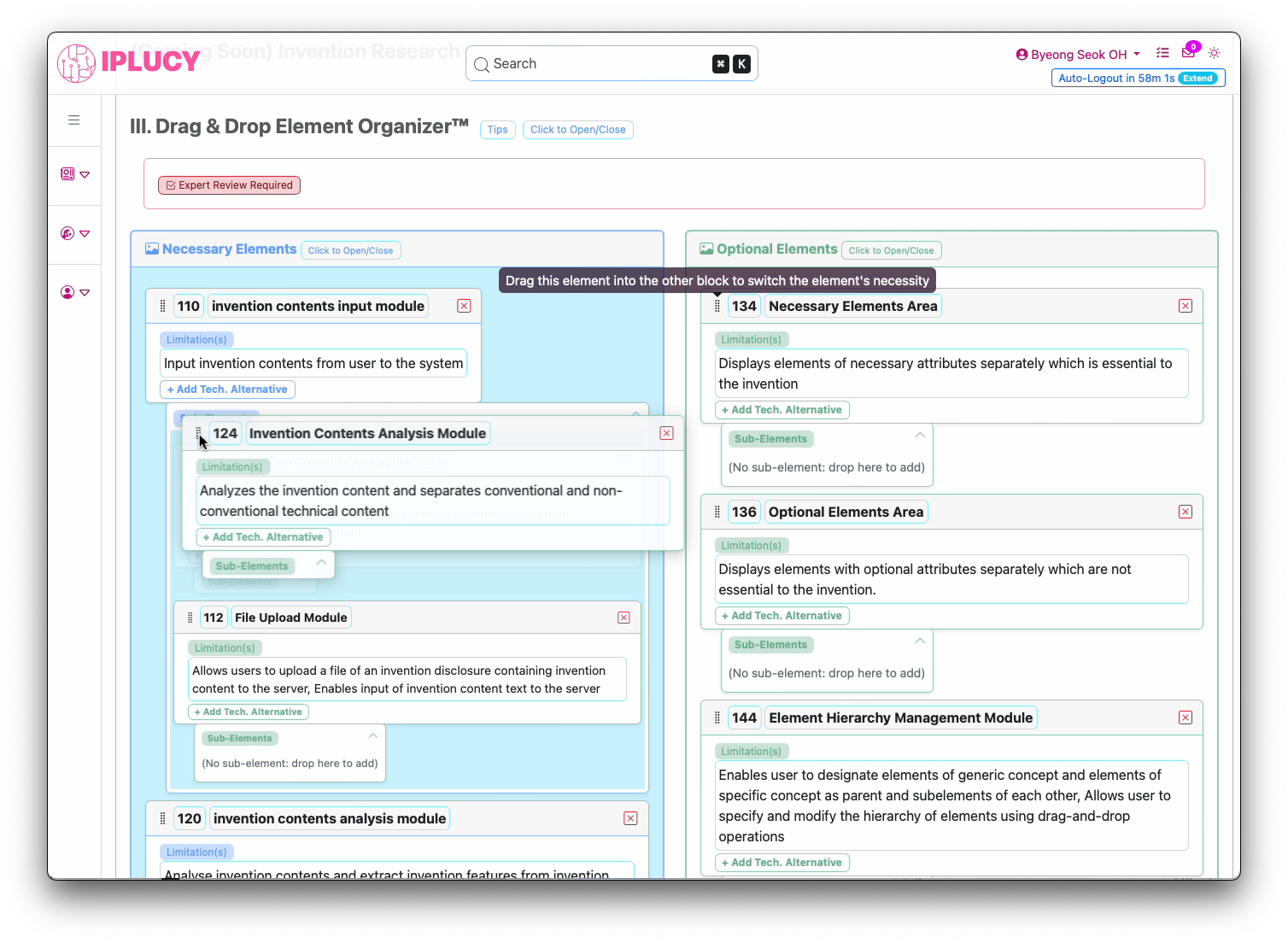1288x943 pixels.
Task: Collapse Sub-Elements of dragged element 124
Action: [x=321, y=562]
